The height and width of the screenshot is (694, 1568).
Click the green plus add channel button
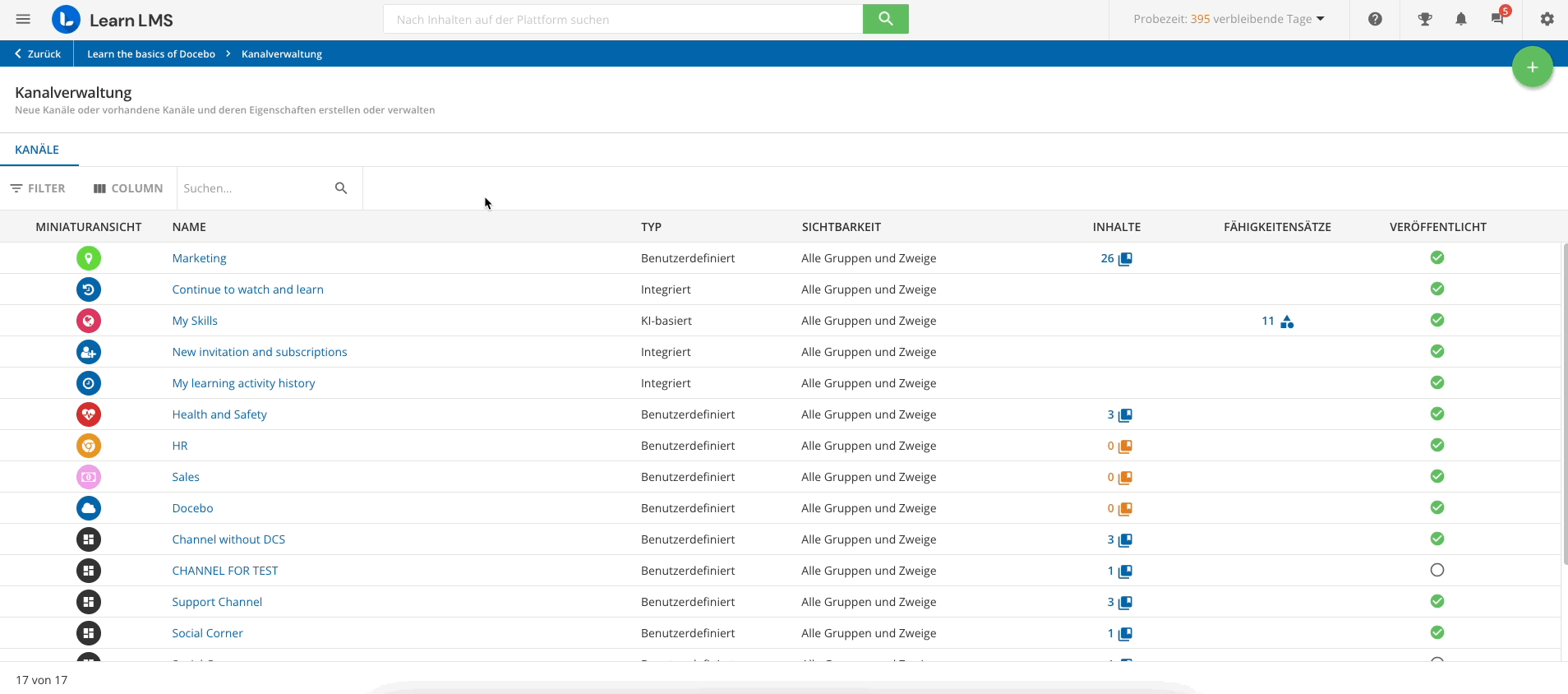click(x=1532, y=67)
